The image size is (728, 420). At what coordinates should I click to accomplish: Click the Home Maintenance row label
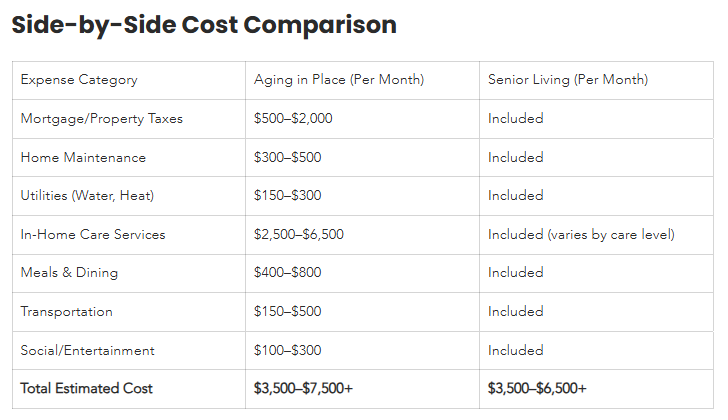click(83, 158)
